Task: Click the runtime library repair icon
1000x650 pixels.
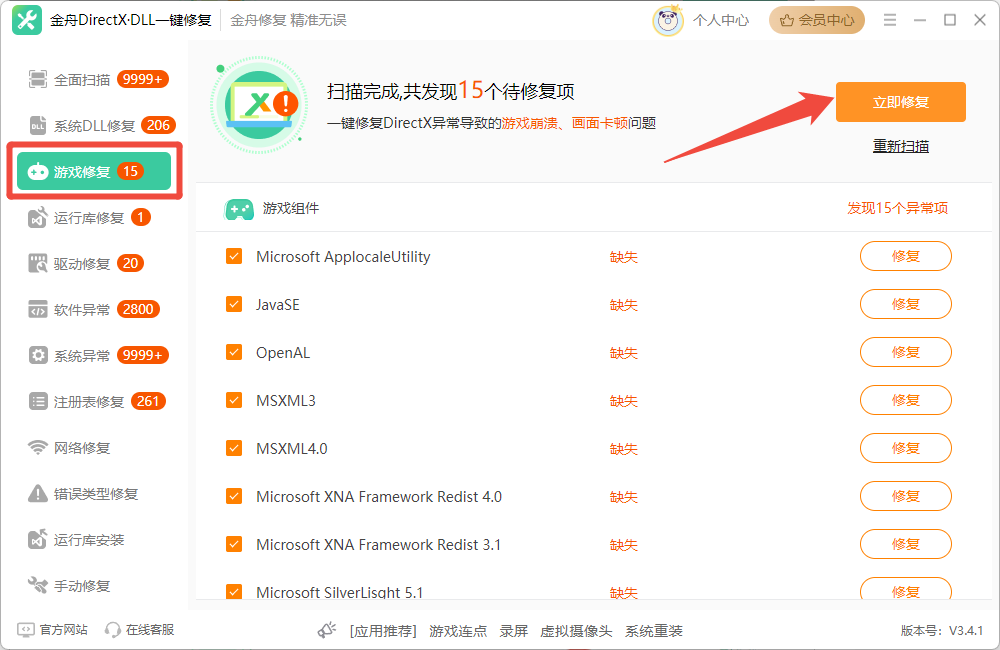Action: tap(38, 218)
